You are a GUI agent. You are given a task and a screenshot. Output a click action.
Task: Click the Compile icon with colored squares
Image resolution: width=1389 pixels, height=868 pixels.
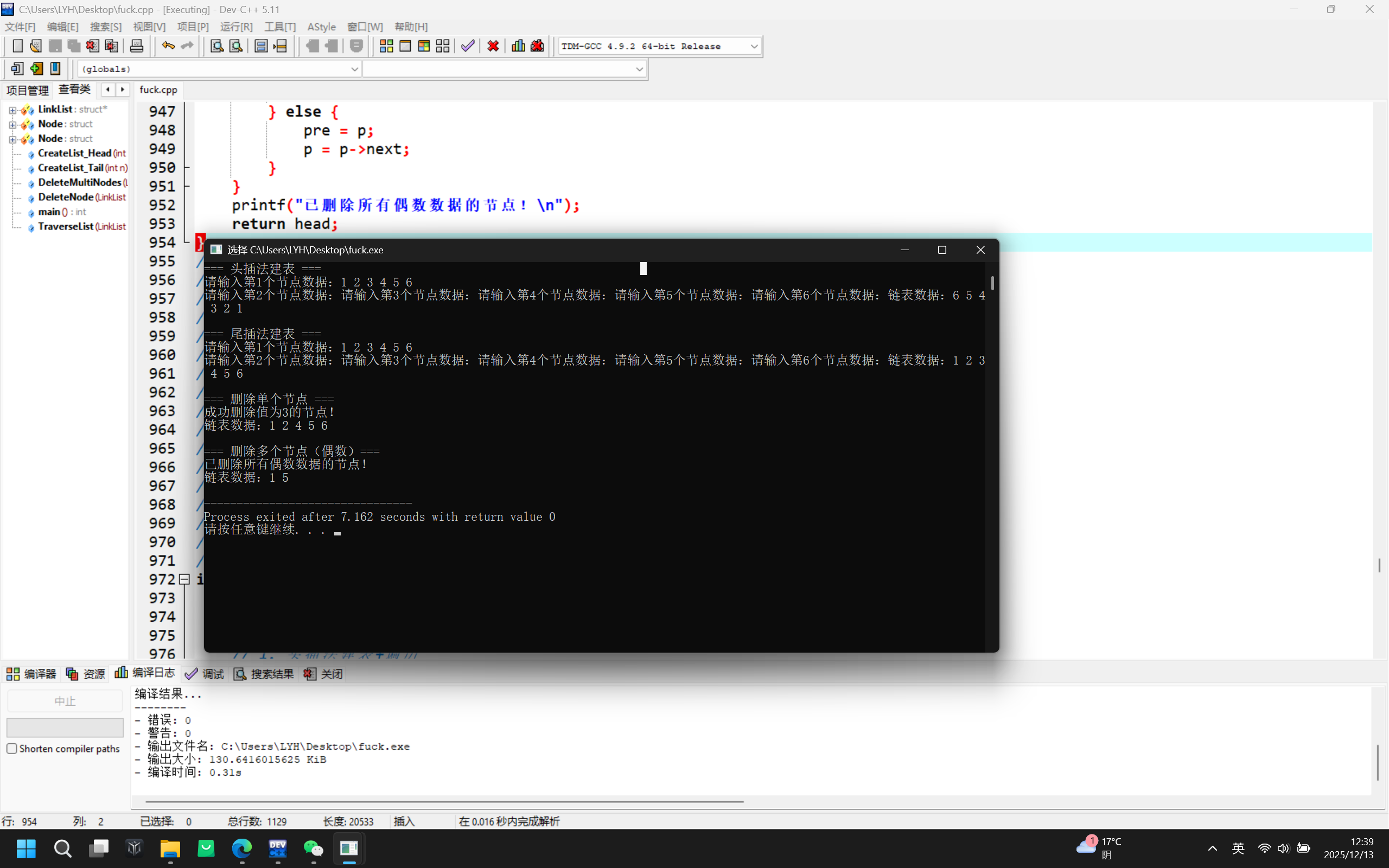pos(386,46)
